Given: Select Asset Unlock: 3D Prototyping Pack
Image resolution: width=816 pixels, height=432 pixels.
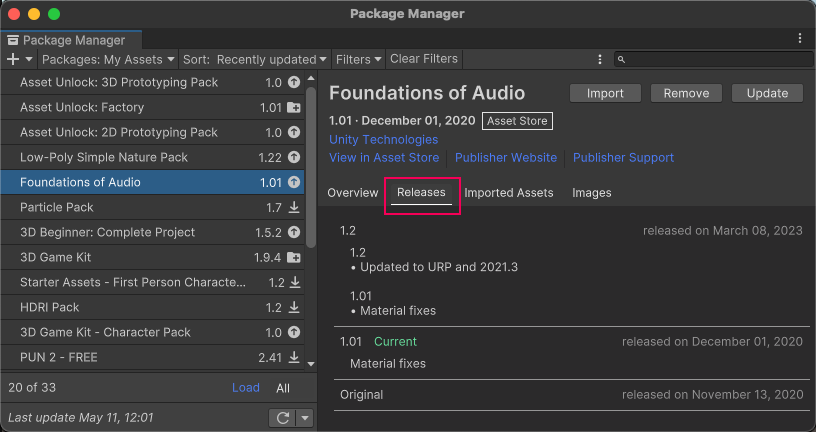Looking at the screenshot, I should (152, 82).
